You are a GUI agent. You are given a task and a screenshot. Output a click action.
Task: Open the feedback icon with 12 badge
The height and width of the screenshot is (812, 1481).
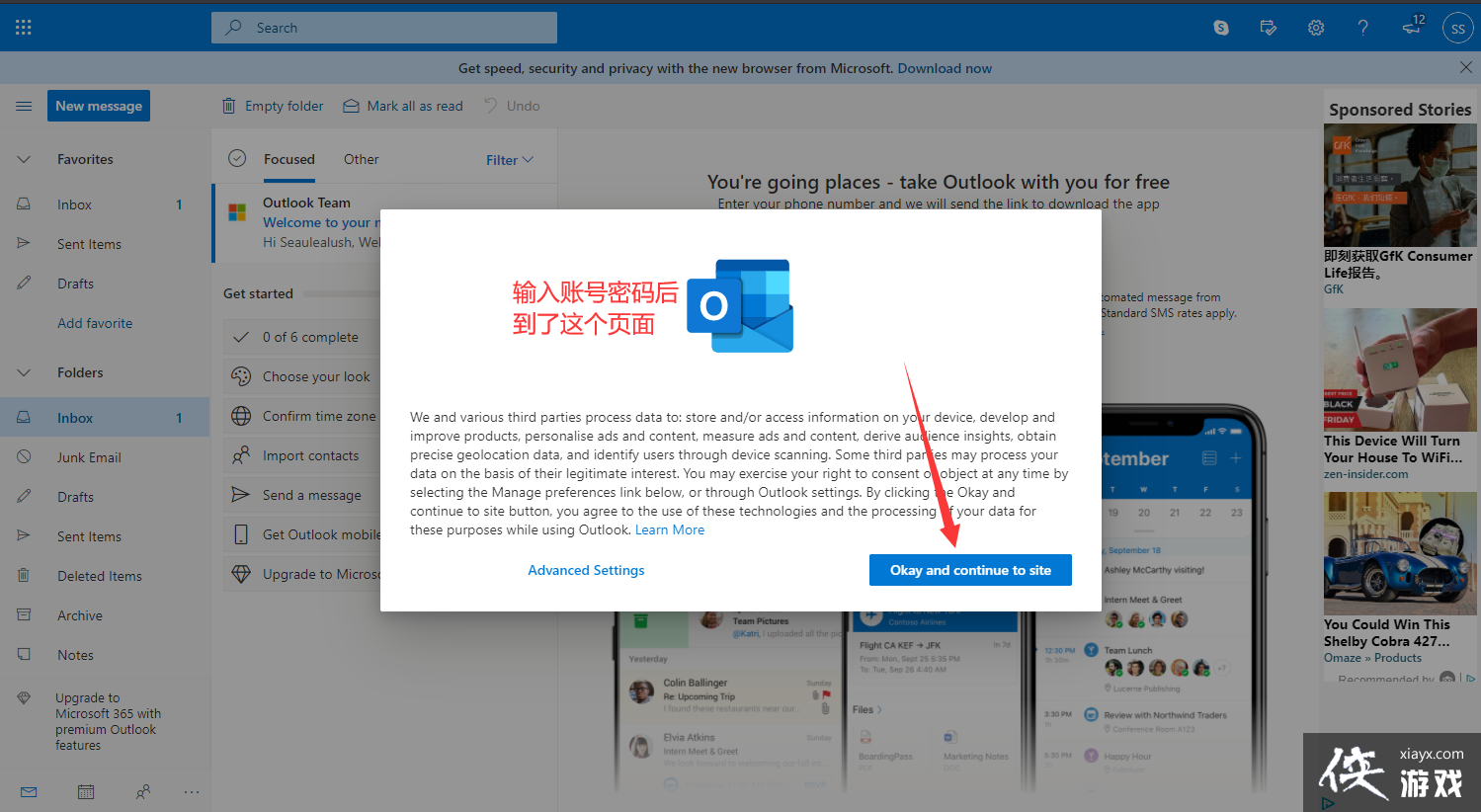1413,26
